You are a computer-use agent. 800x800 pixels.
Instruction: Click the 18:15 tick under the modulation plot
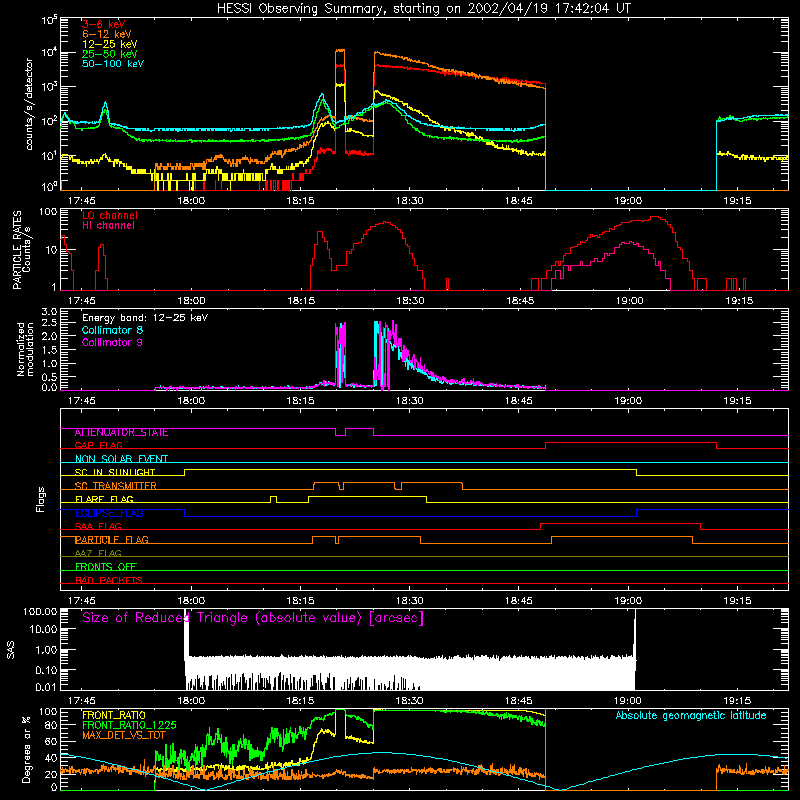tap(301, 401)
